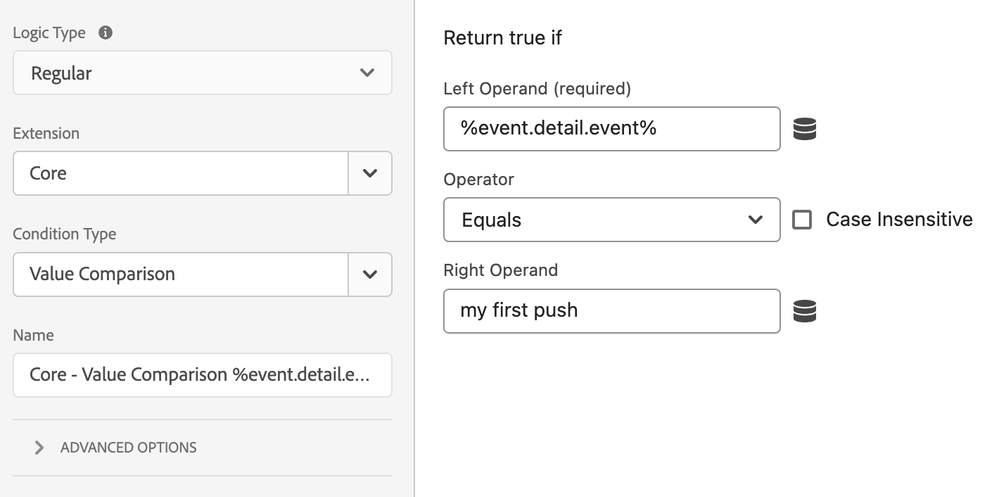The image size is (999, 497).
Task: Enable the Case Insensitive checkbox
Action: click(x=802, y=220)
